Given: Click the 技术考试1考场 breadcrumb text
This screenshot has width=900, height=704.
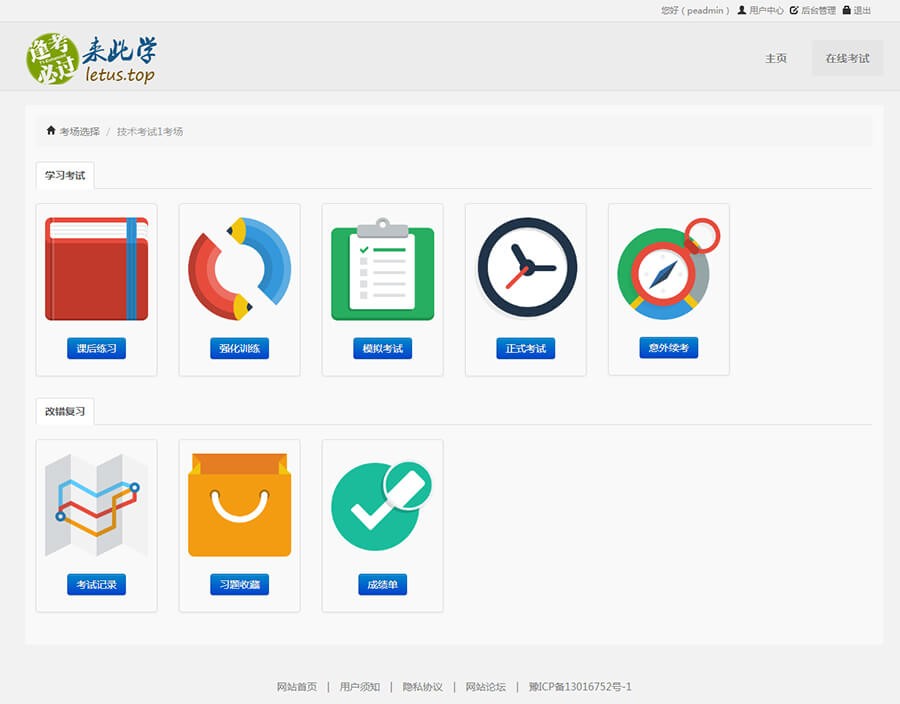Looking at the screenshot, I should tap(151, 130).
